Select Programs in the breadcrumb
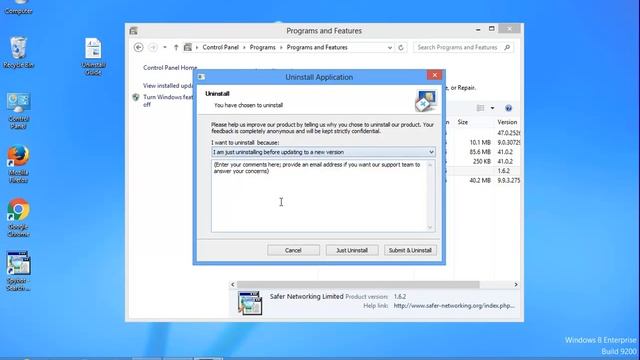The width and height of the screenshot is (640, 360). [x=262, y=47]
